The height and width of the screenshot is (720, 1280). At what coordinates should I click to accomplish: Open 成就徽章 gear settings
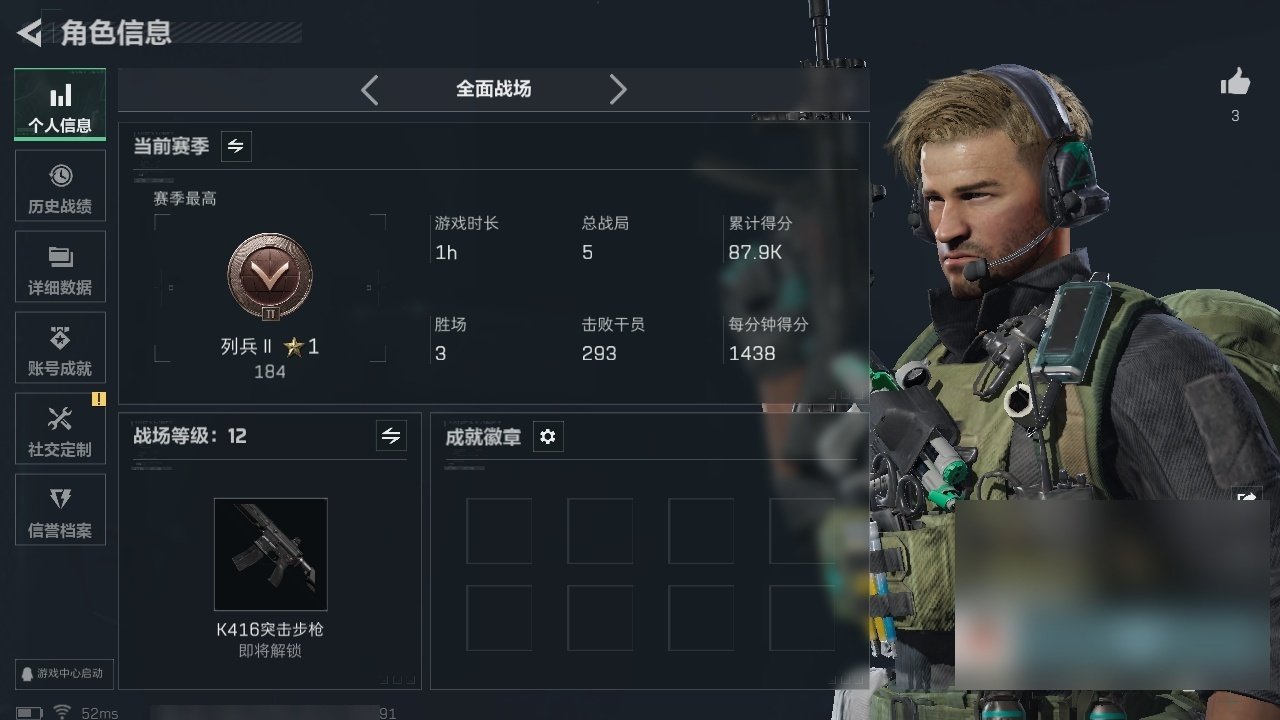tap(548, 437)
